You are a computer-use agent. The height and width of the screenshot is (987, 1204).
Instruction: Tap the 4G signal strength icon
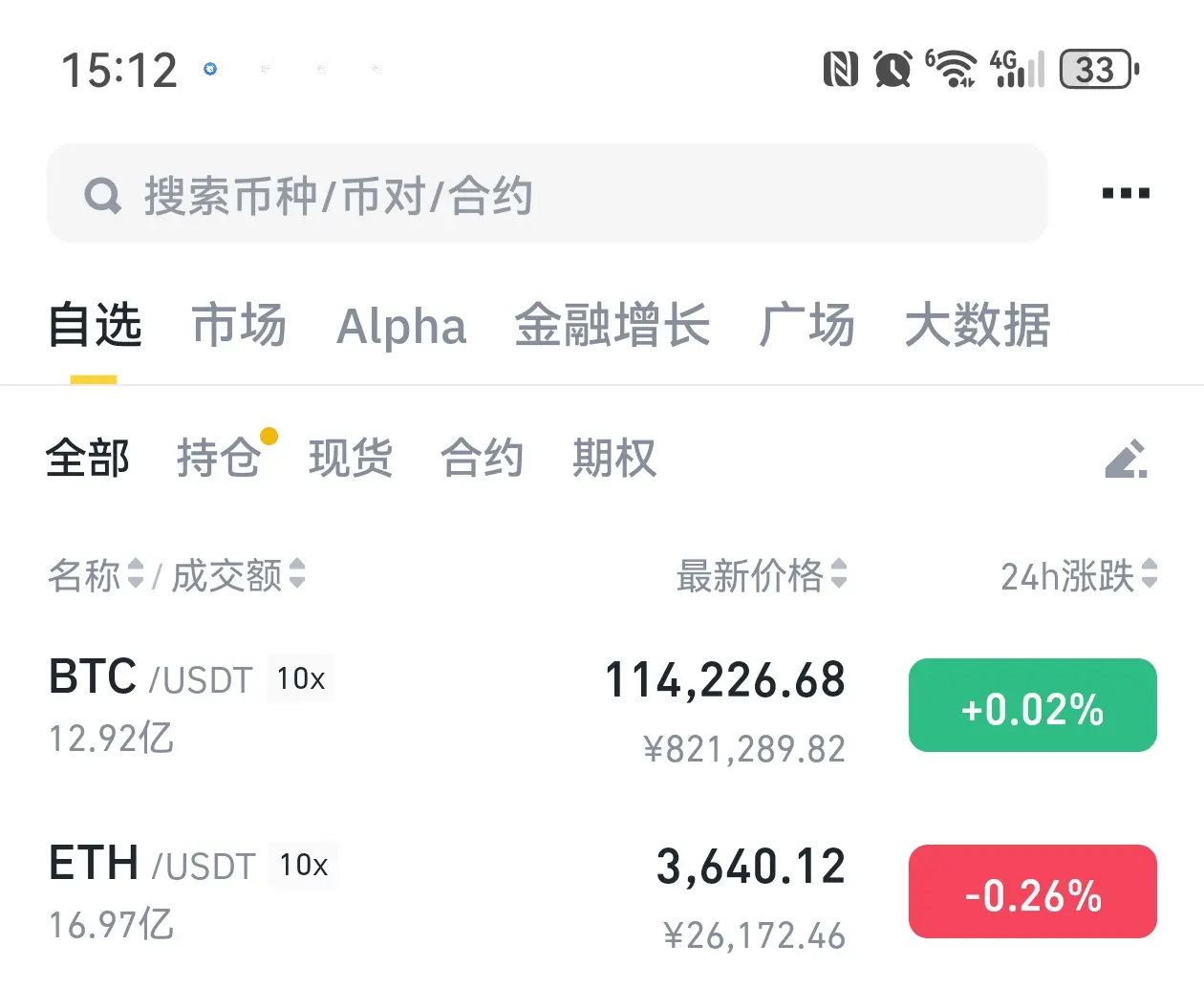pos(1017,69)
